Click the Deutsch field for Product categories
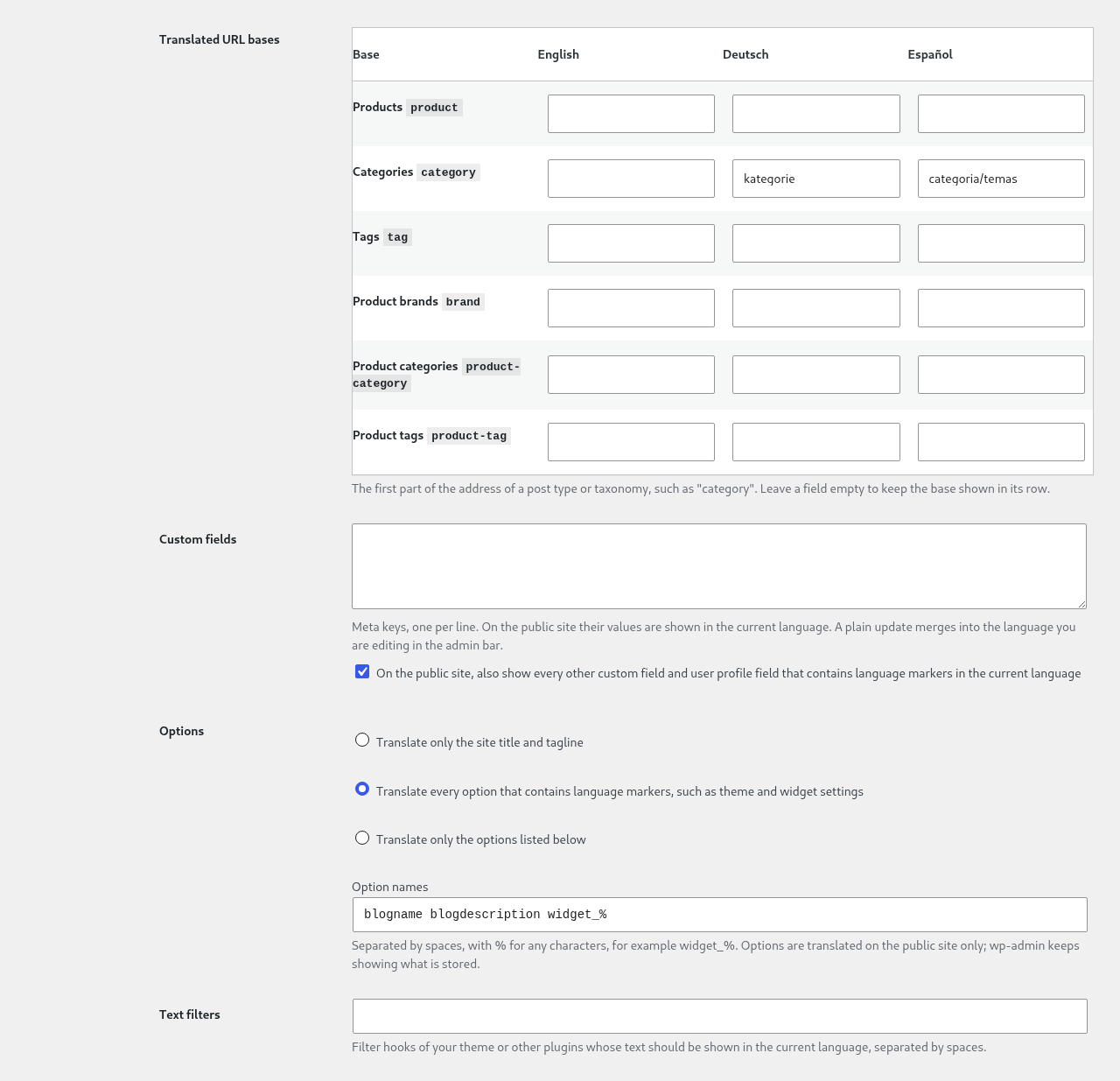 tap(816, 375)
